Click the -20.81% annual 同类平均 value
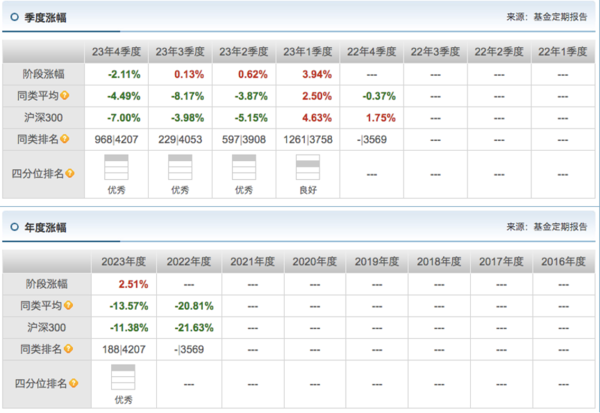 [x=194, y=306]
